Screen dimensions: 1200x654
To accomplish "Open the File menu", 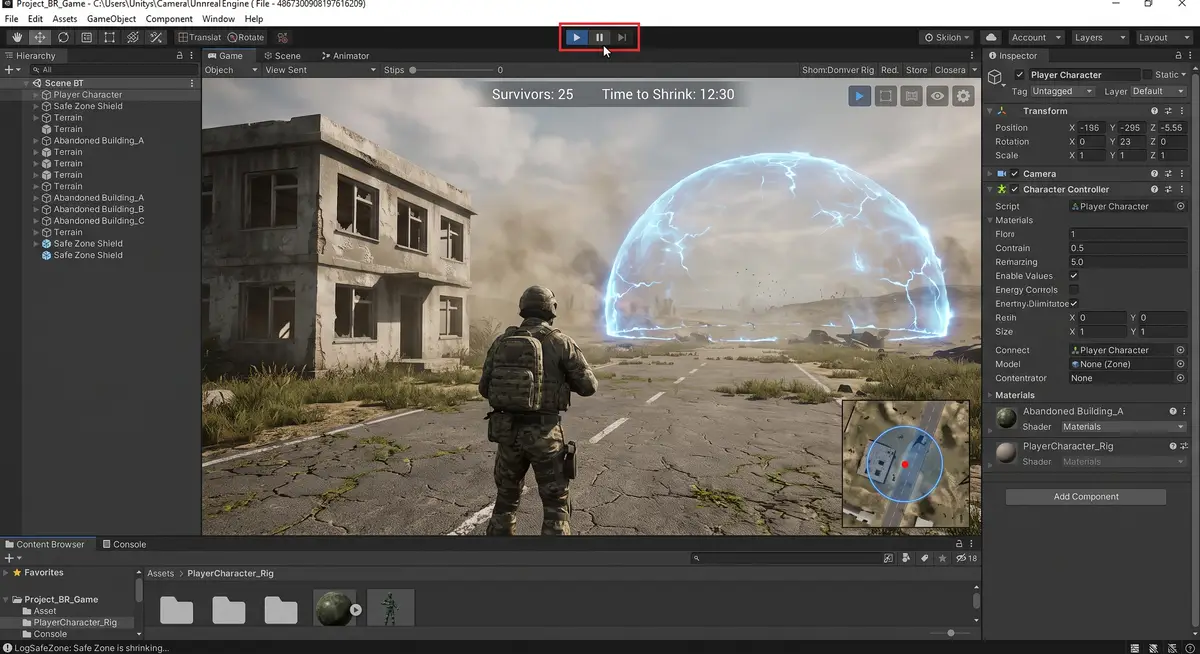I will pyautogui.click(x=12, y=19).
